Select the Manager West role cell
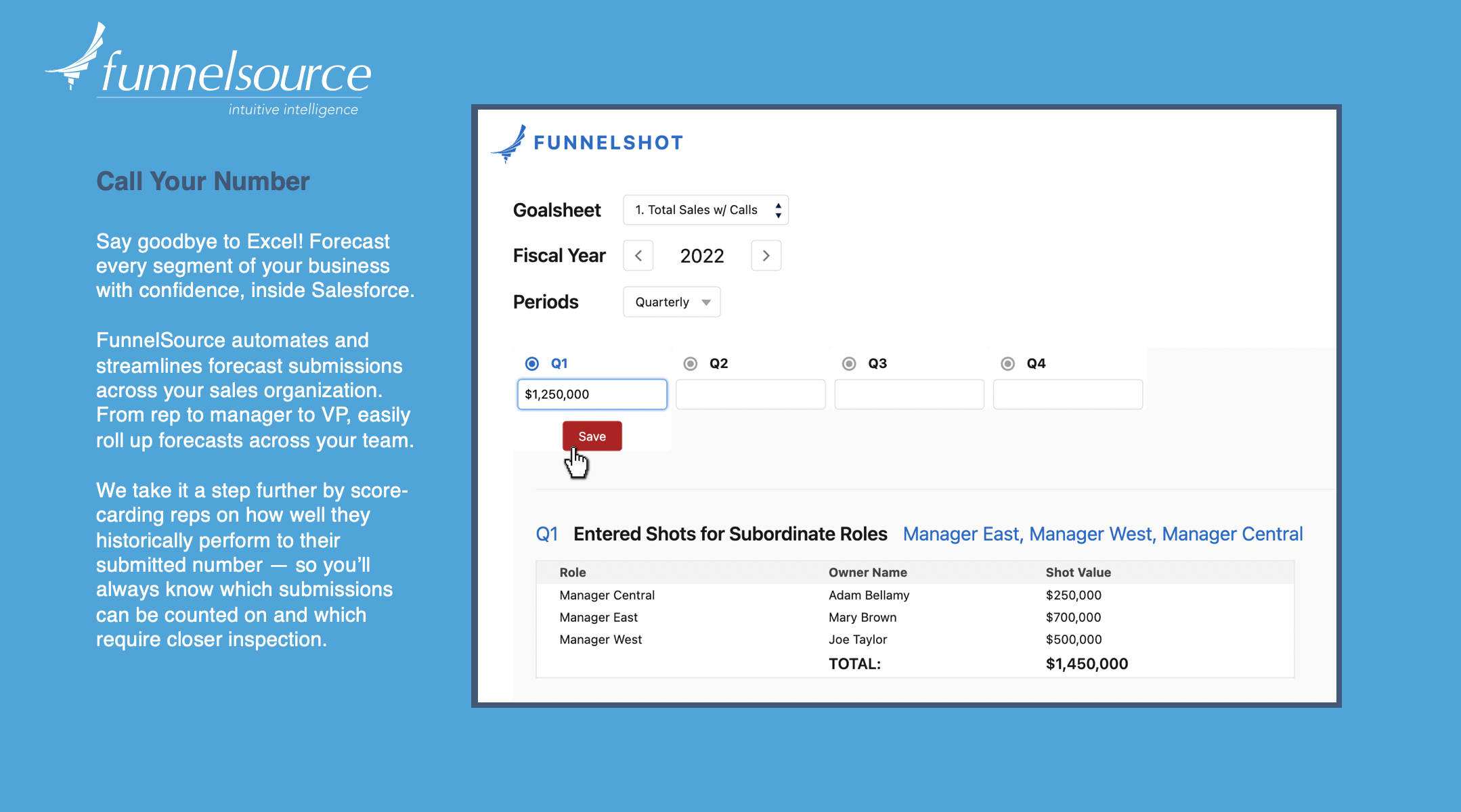This screenshot has width=1461, height=812. [x=601, y=640]
